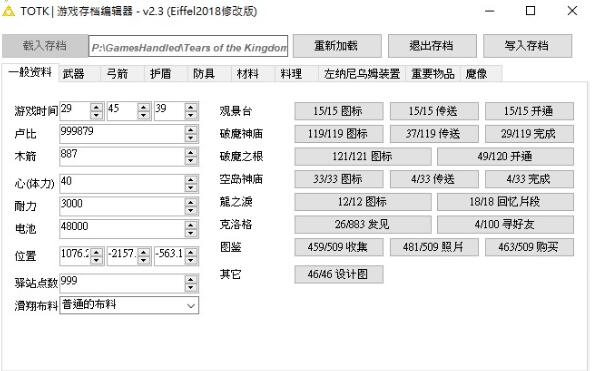Click 26/883 发见 button
592x371 pixels.
pyautogui.click(x=363, y=224)
